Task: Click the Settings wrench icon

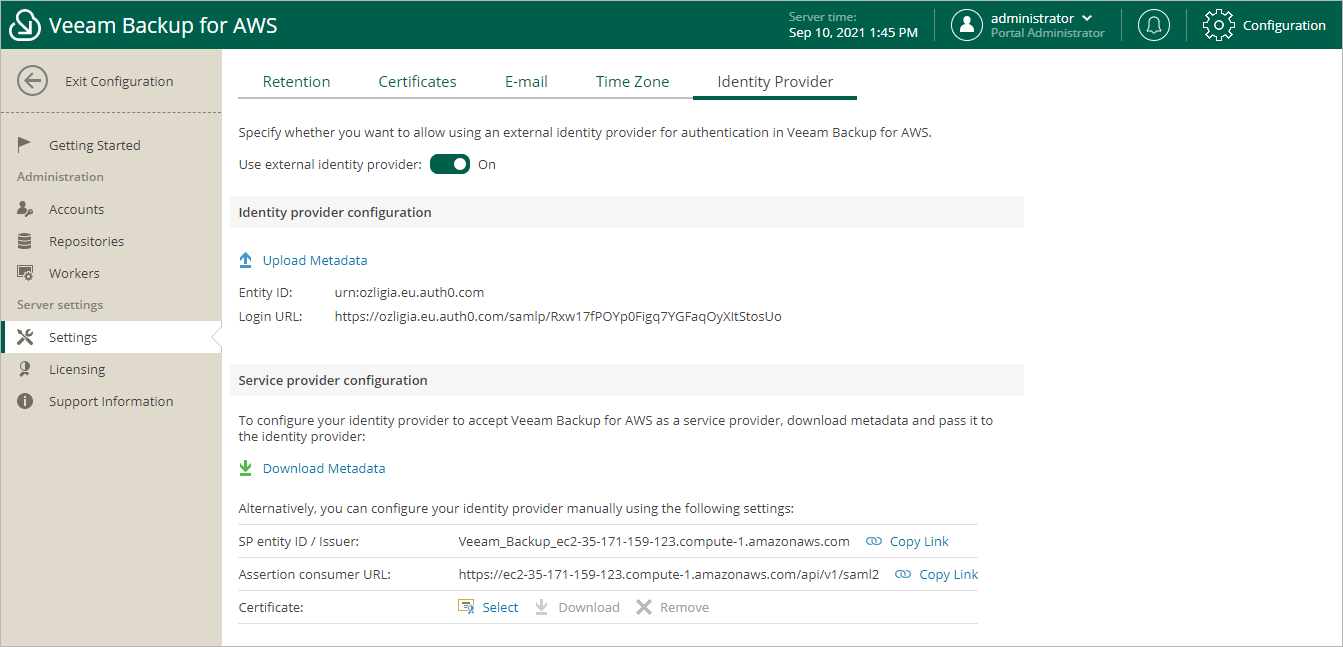Action: [25, 337]
